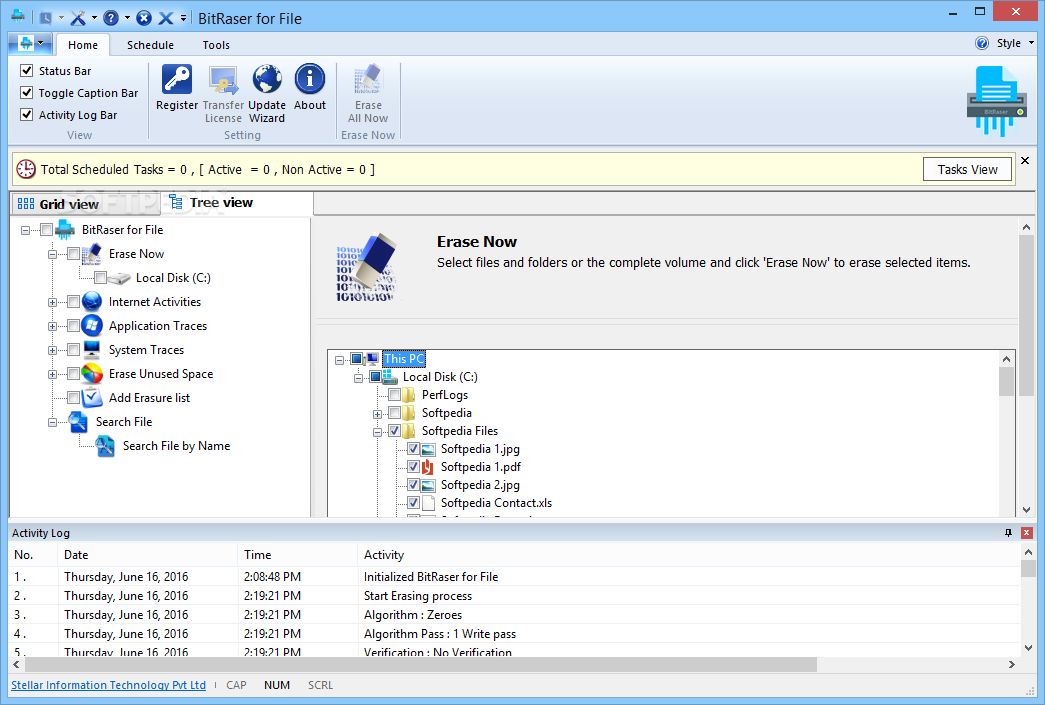Screen dimensions: 1045x705
Task: Check the PerfLogs folder checkbox
Action: pos(395,394)
